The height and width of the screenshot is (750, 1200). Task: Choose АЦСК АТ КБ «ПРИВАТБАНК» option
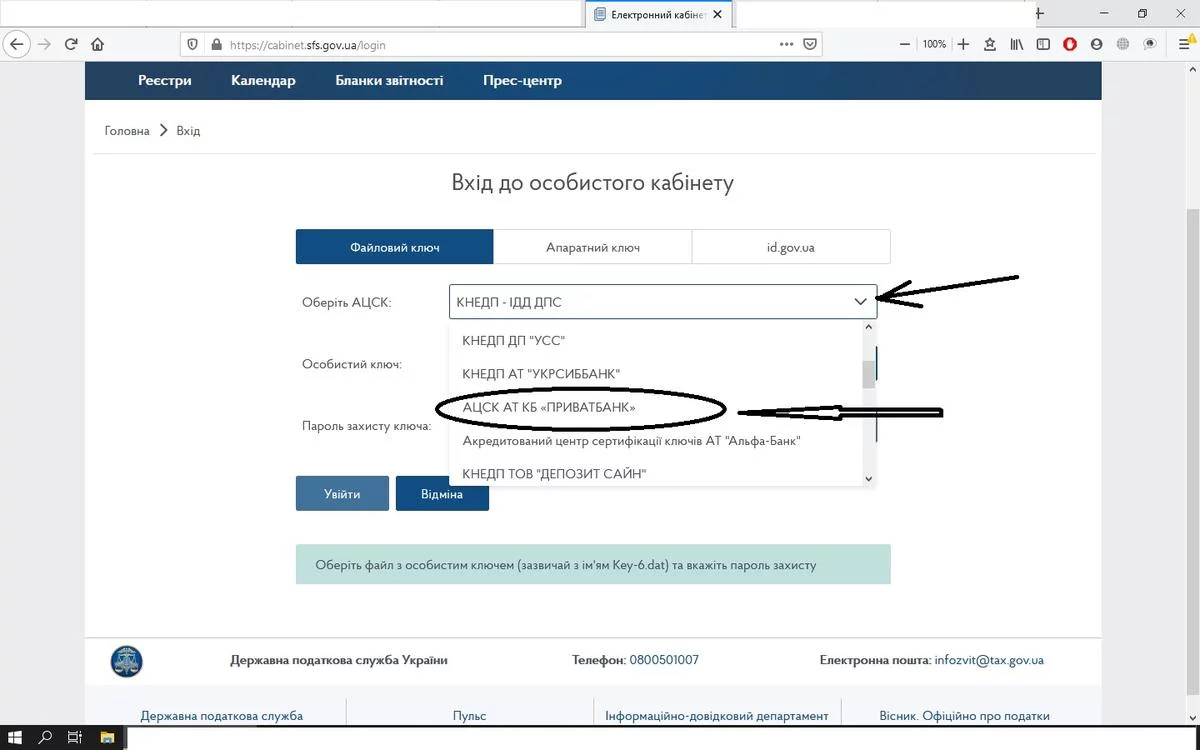point(655,408)
